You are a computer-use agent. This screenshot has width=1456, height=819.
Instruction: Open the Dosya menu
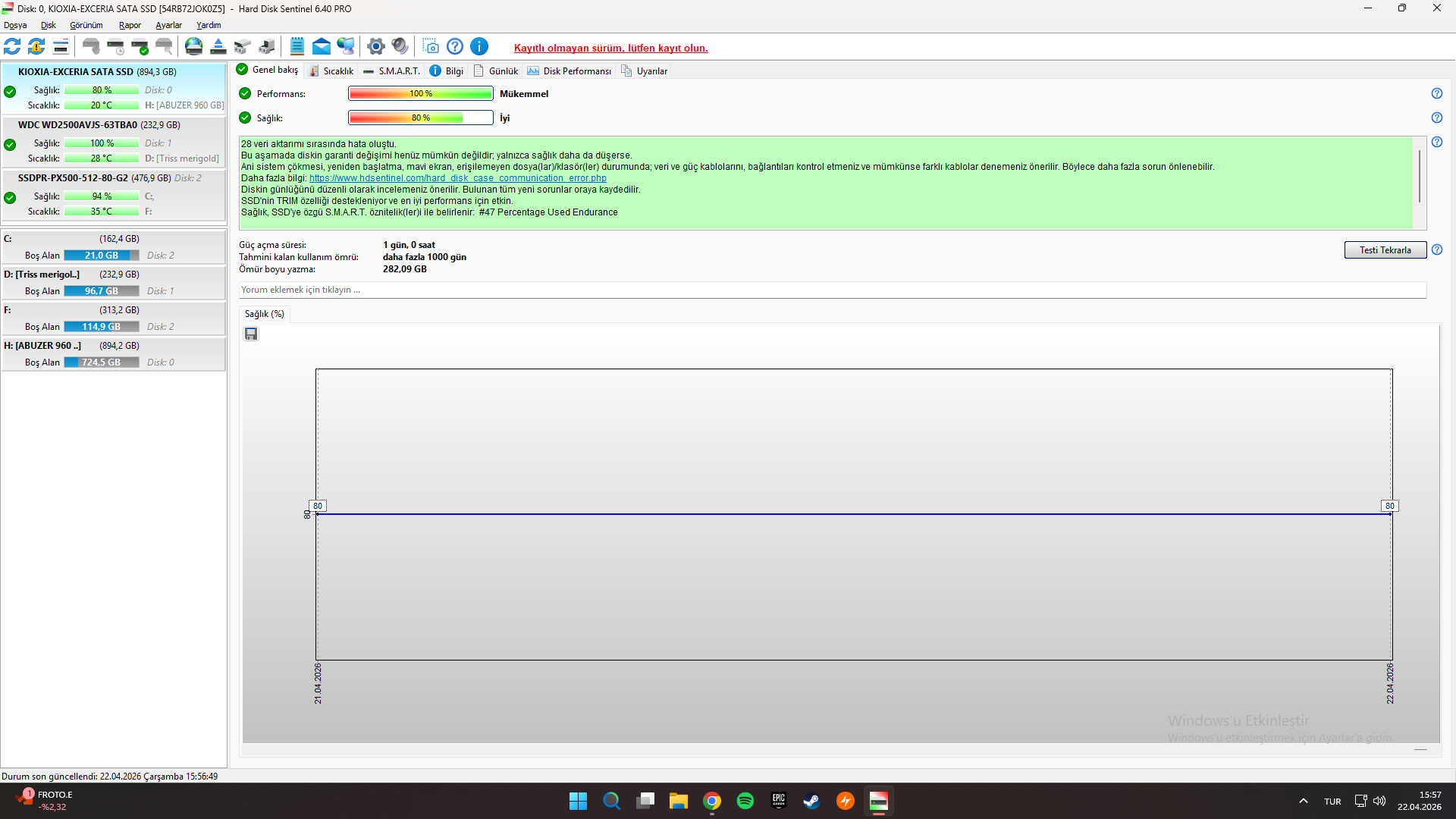15,25
